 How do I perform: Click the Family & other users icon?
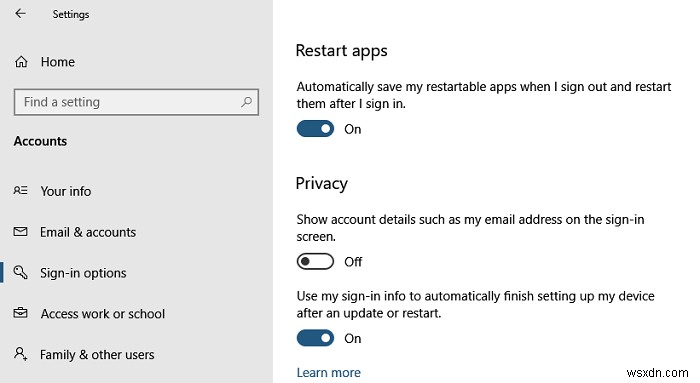pos(21,354)
